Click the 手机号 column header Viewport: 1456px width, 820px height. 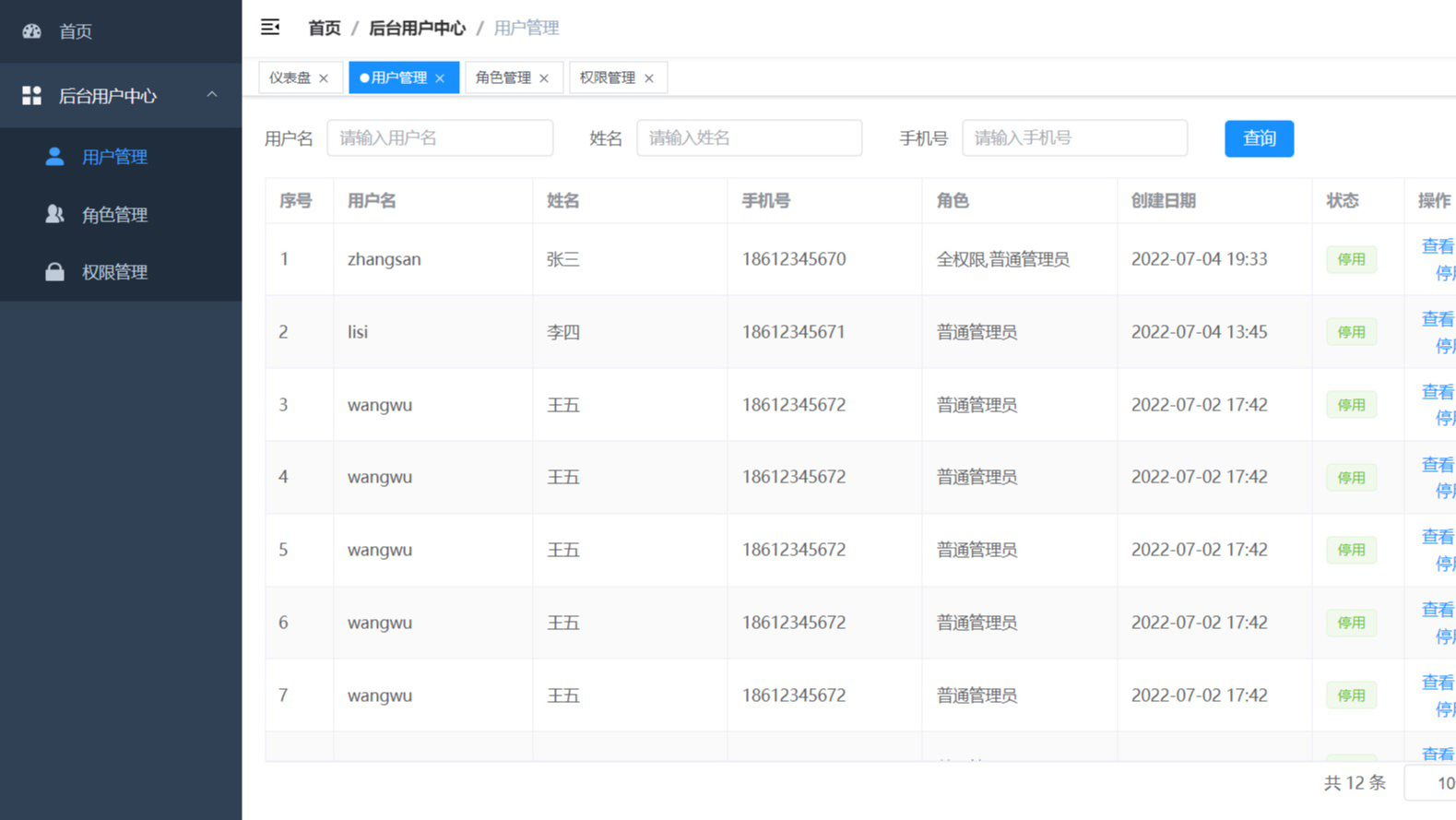coord(766,201)
